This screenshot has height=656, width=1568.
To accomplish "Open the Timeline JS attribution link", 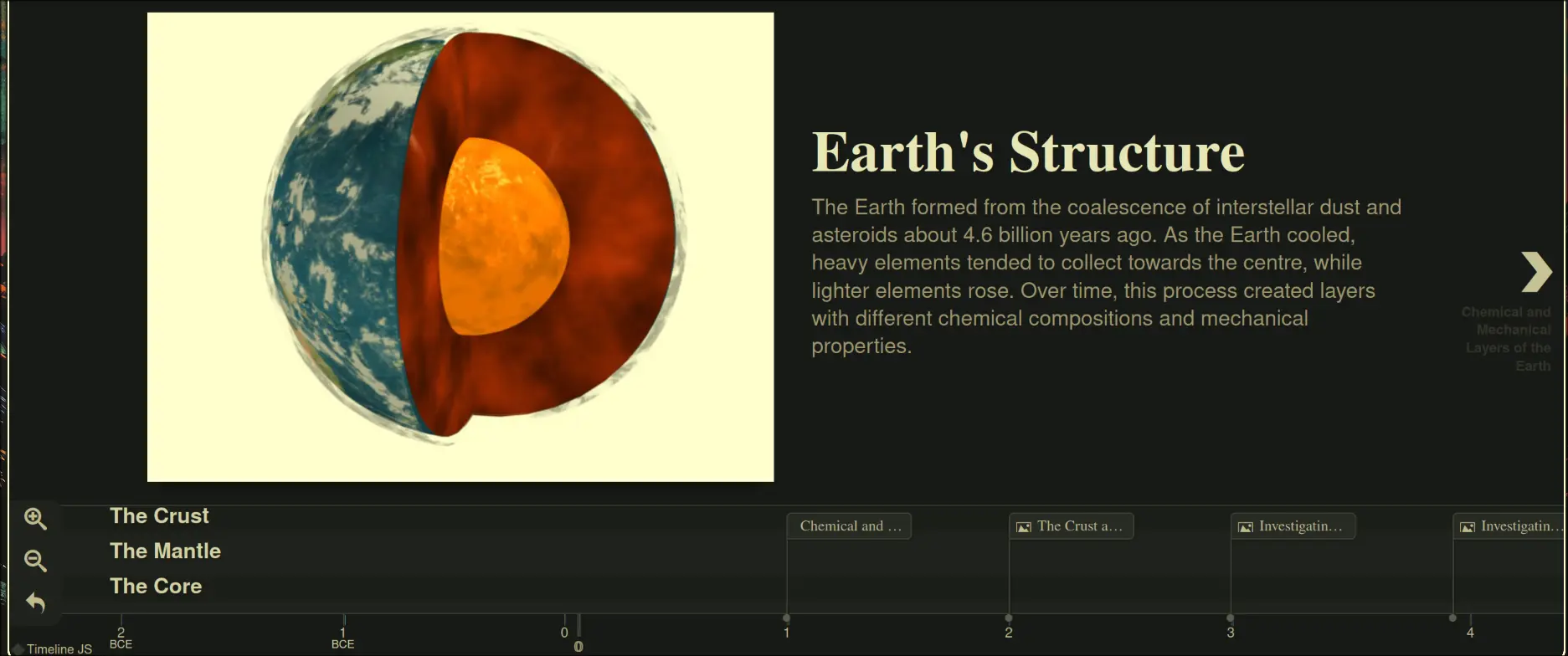I will [x=59, y=649].
